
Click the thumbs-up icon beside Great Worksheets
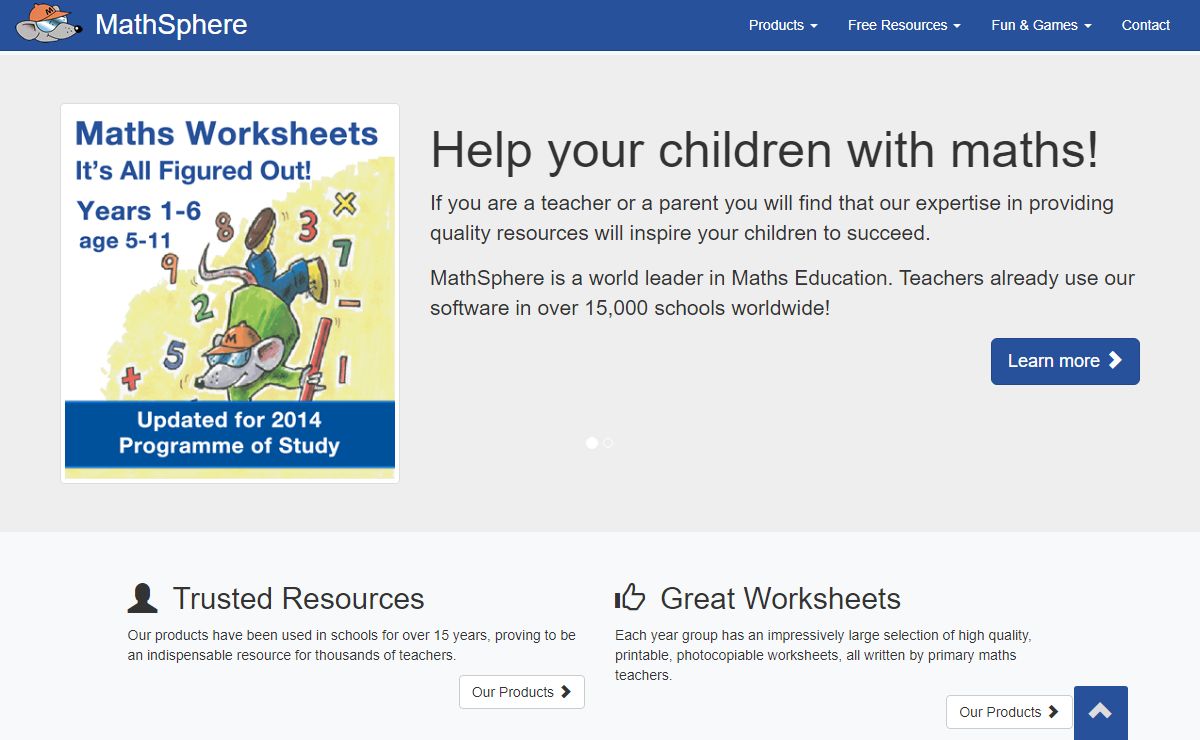pyautogui.click(x=630, y=598)
